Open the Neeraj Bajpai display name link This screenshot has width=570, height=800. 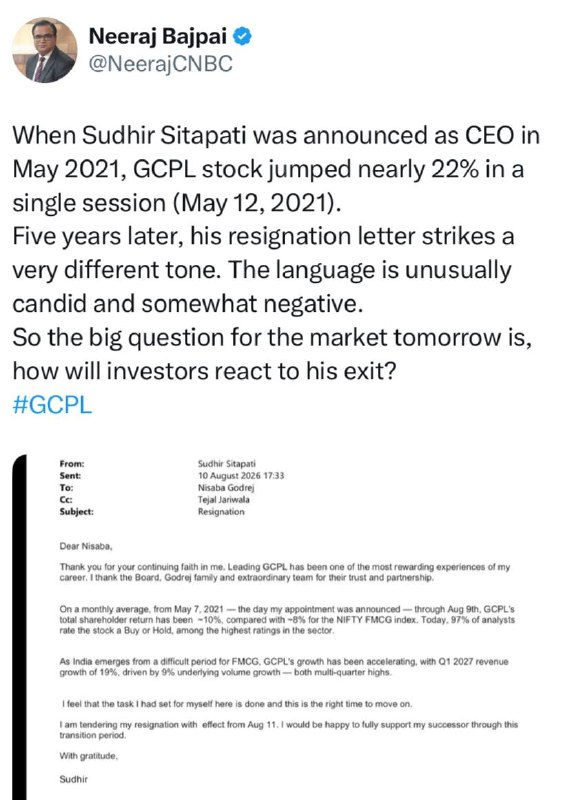158,36
